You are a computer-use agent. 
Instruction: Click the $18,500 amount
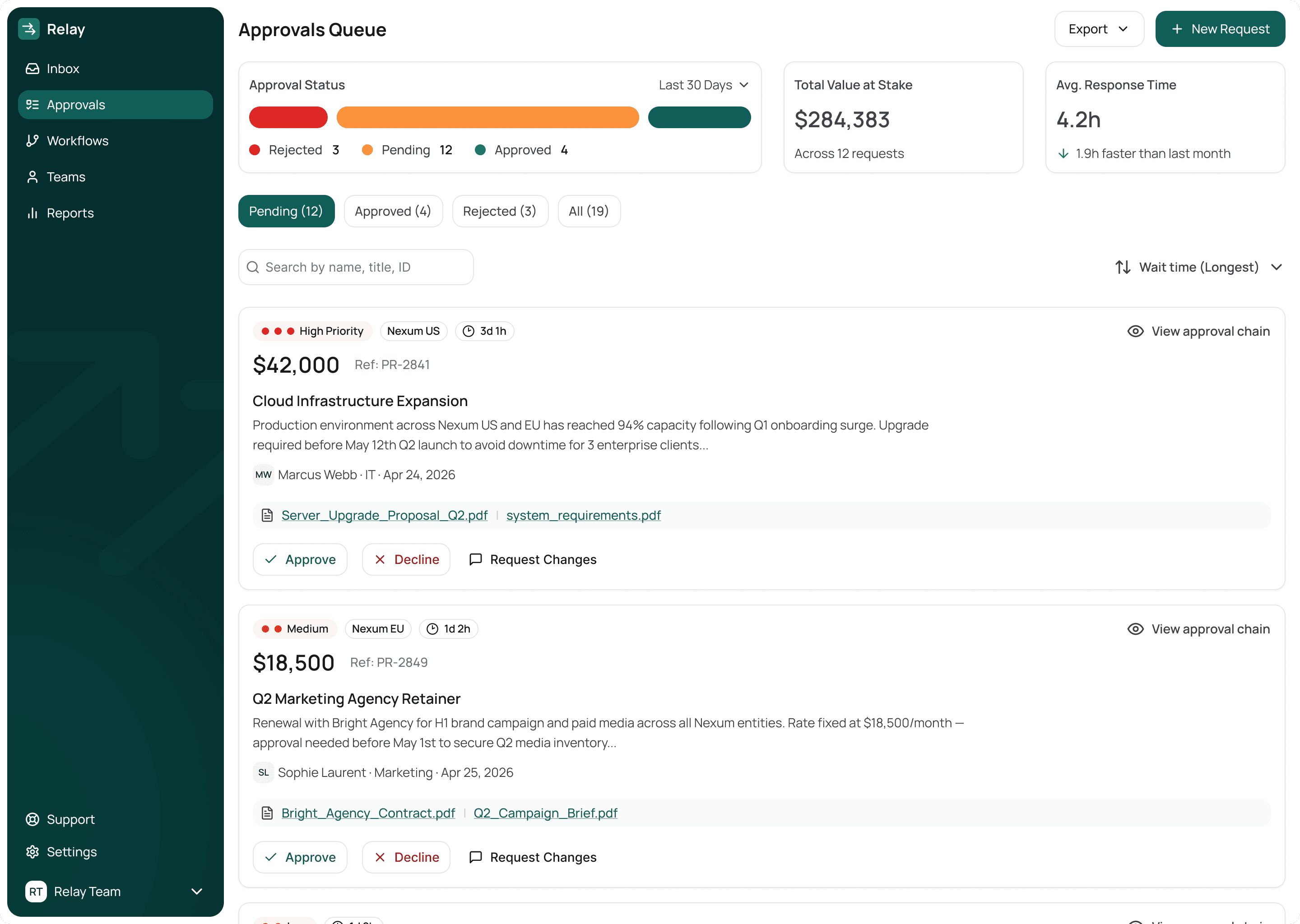[294, 662]
